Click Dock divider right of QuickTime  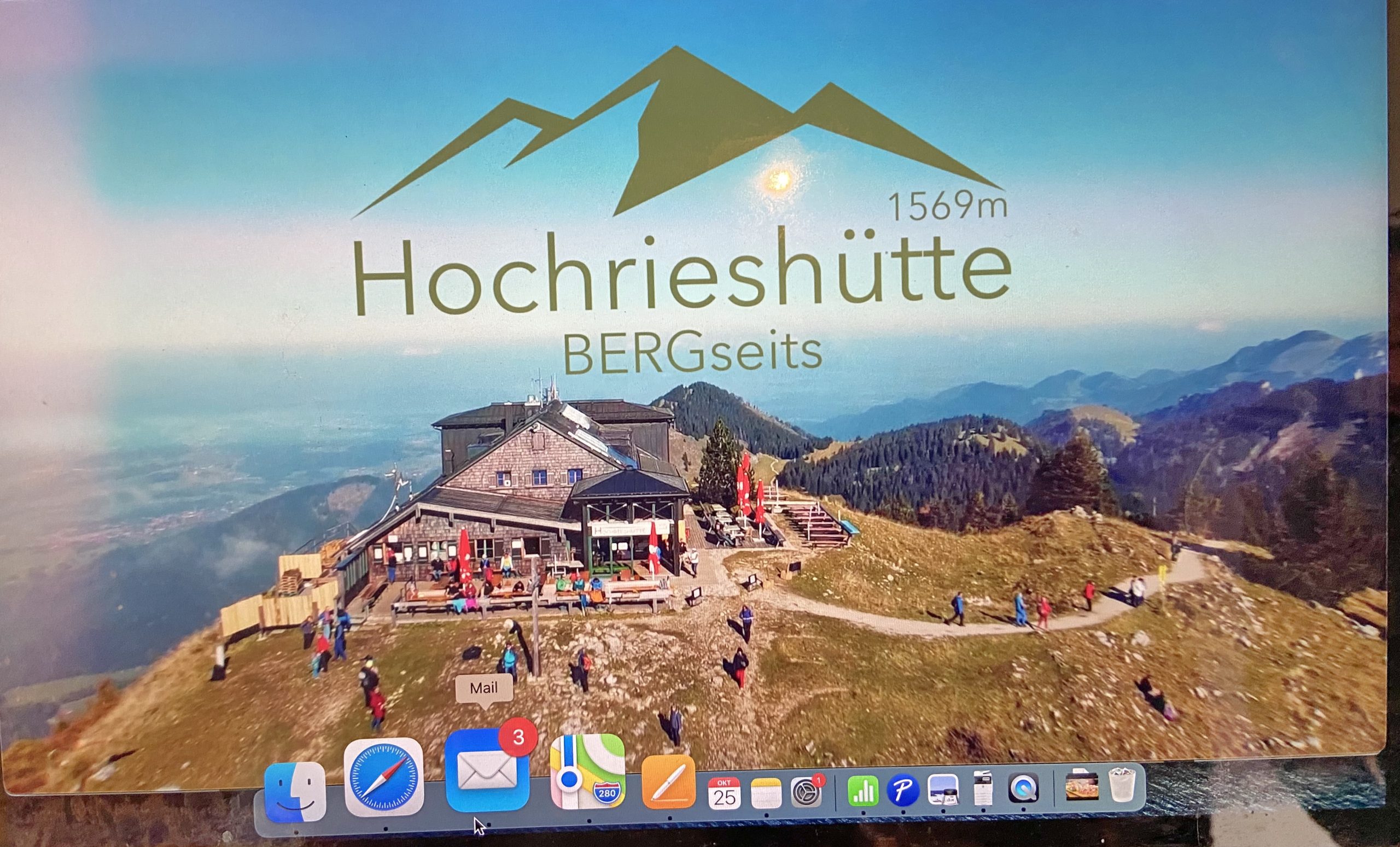[1054, 787]
